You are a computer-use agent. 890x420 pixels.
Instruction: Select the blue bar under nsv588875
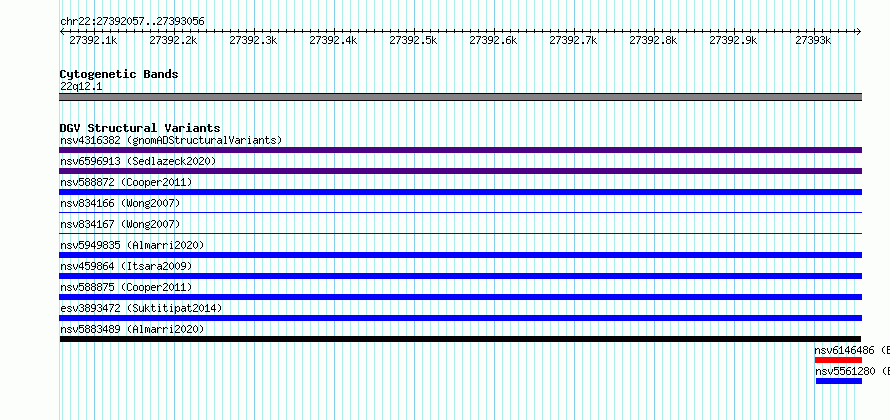click(x=460, y=297)
